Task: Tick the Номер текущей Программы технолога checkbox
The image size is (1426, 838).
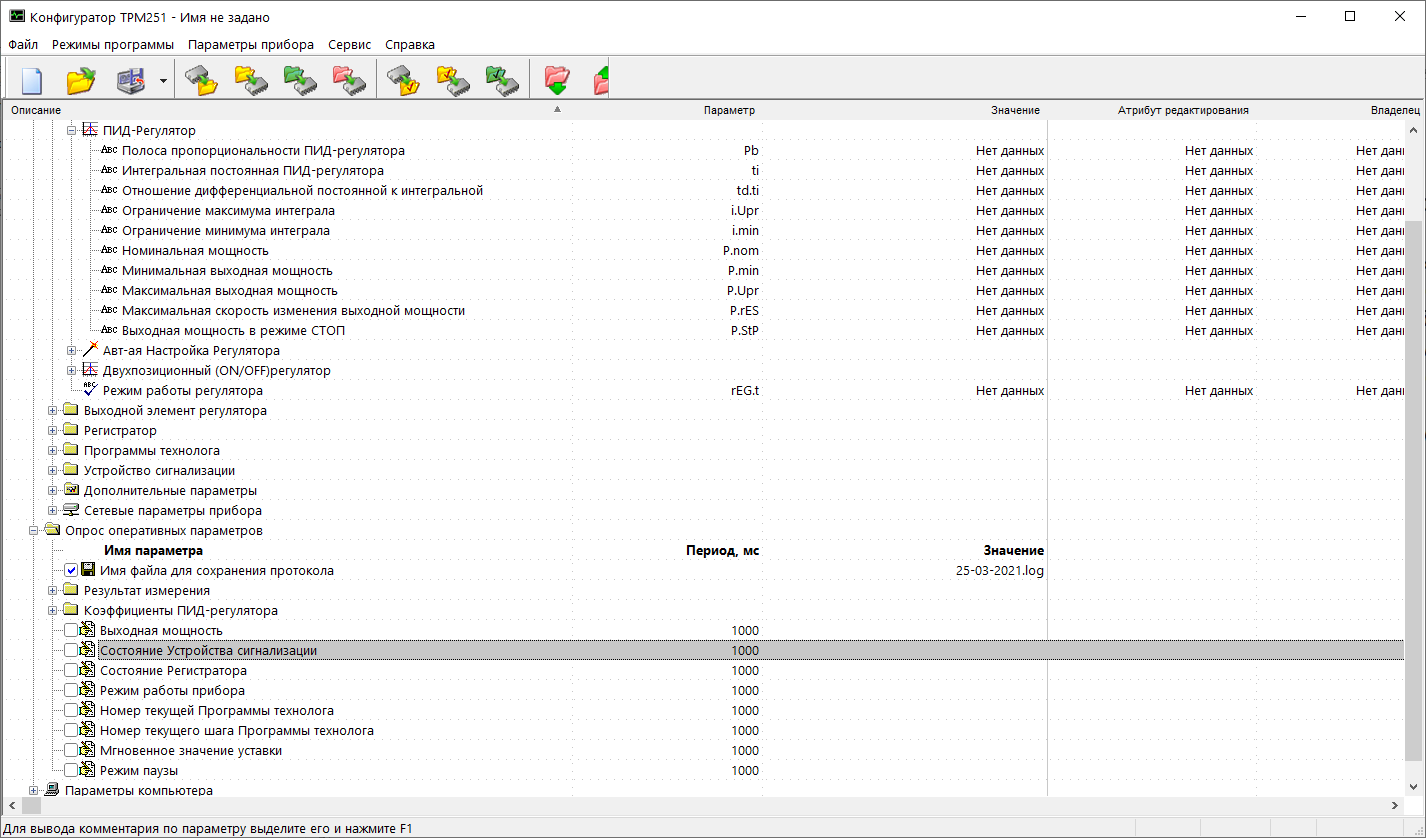Action: click(70, 711)
